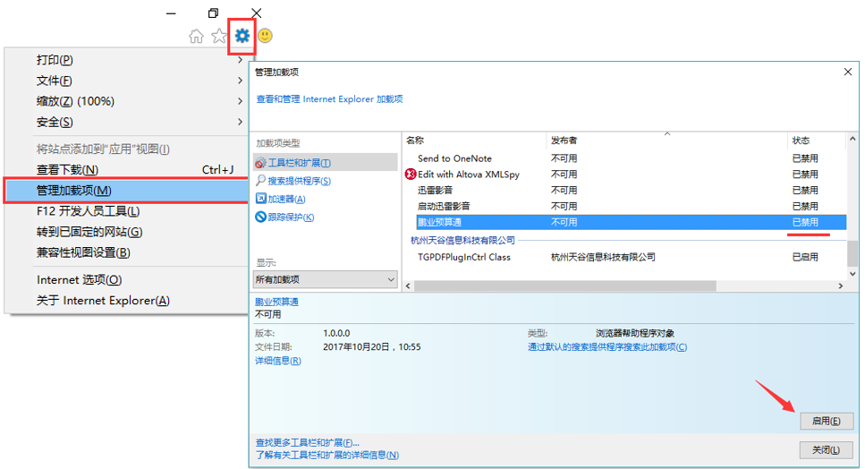Open the Home icon in toolbar
Viewport: 865px width, 469px height.
coord(197,36)
